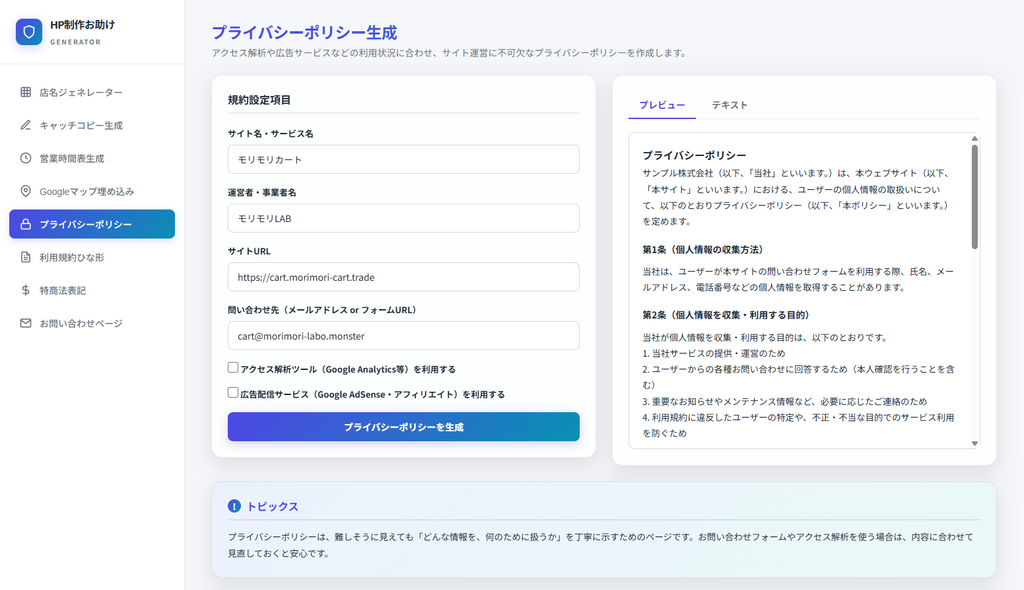Focus the 運営者・事業者名 field containing モリモリLAB
The height and width of the screenshot is (590, 1024).
(x=404, y=218)
